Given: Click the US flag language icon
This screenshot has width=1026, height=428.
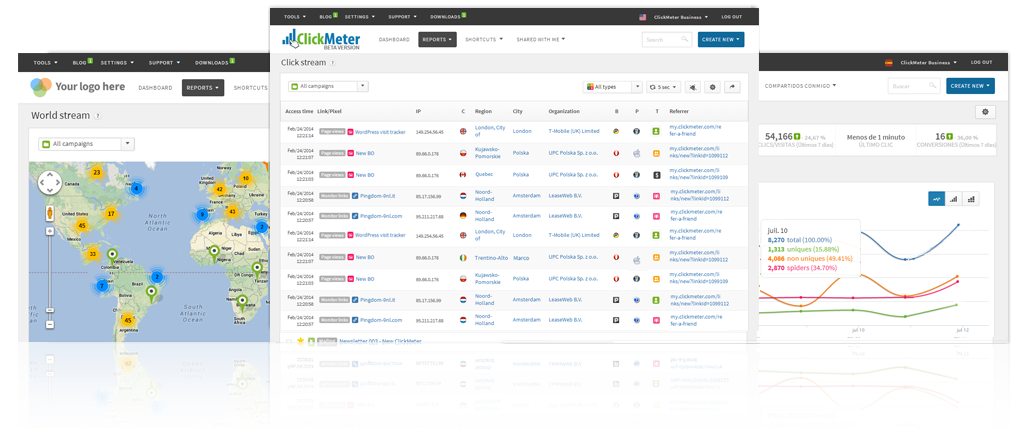Looking at the screenshot, I should (642, 17).
